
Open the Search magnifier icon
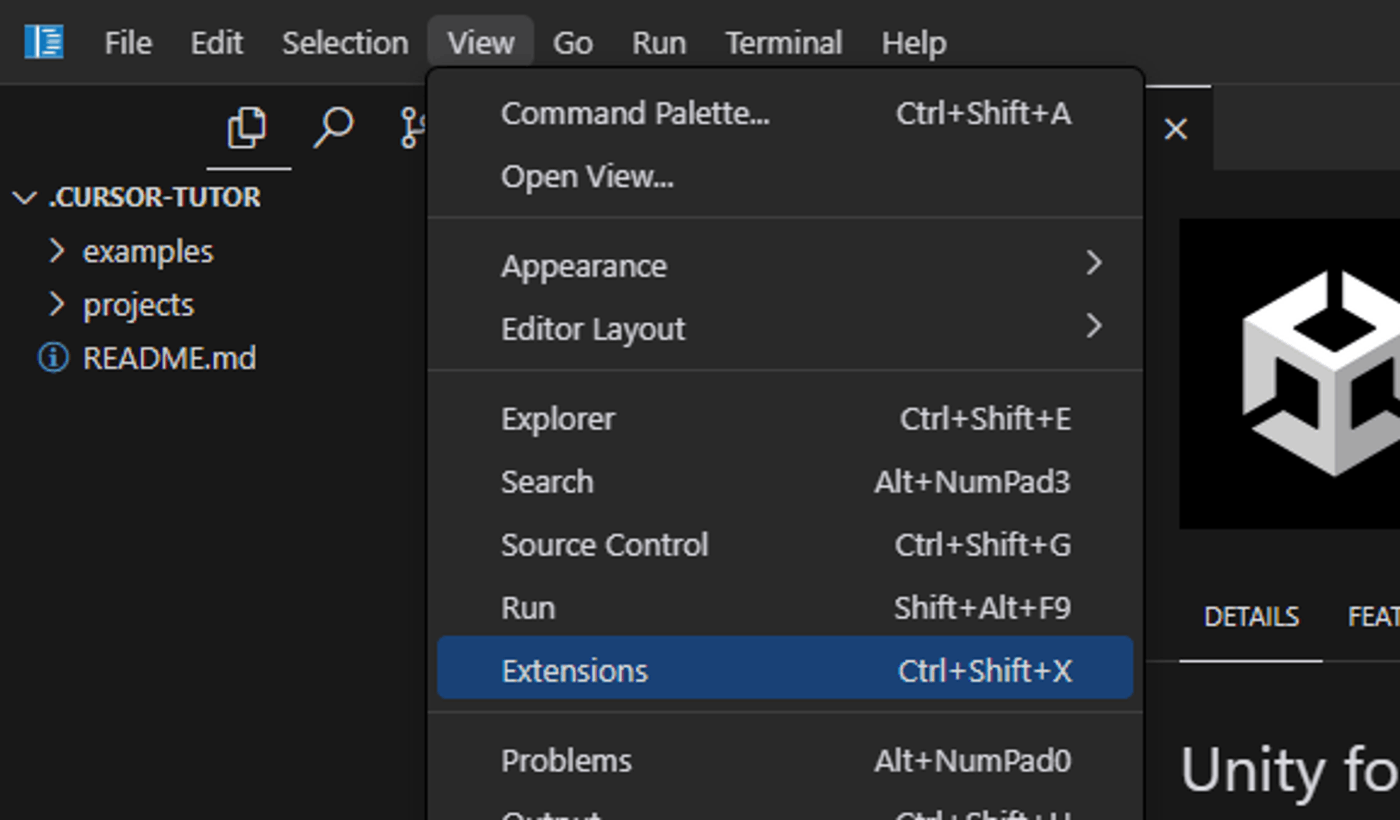(333, 128)
